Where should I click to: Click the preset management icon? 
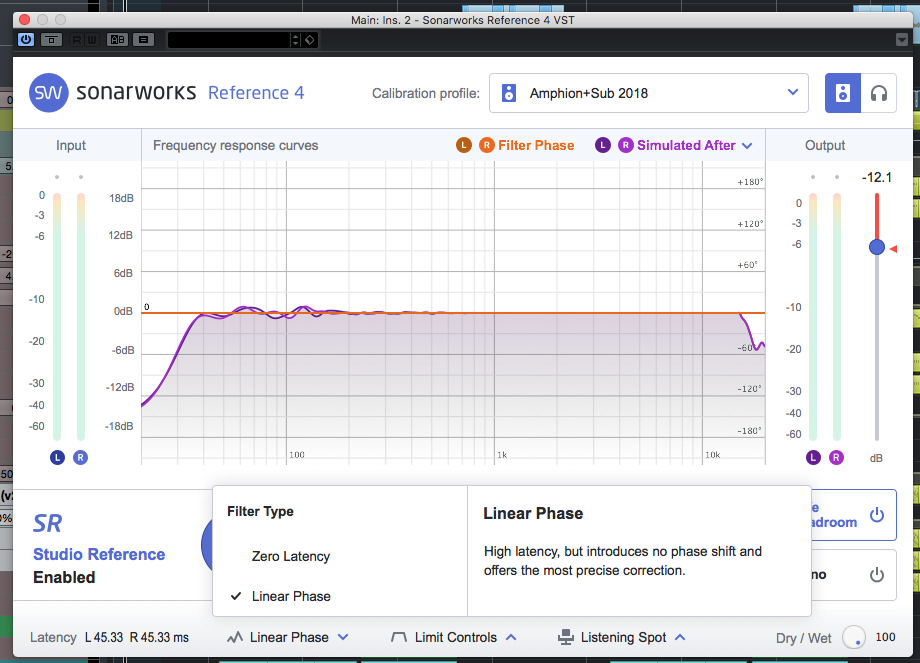tap(51, 39)
